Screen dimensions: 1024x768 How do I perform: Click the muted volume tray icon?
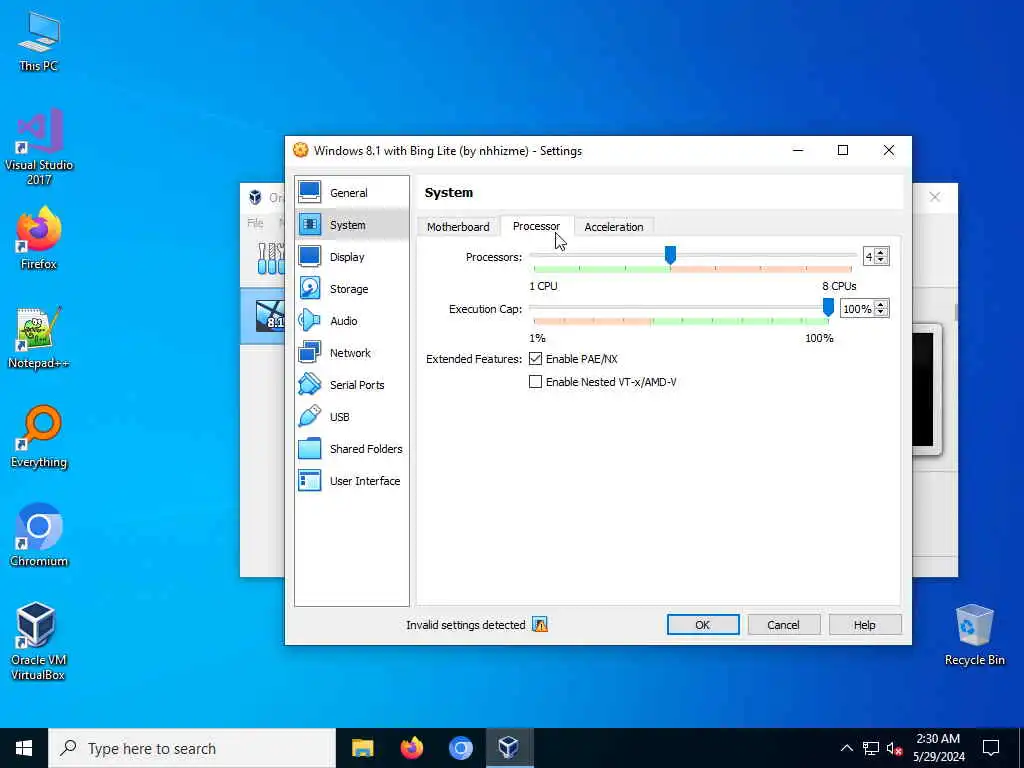895,748
